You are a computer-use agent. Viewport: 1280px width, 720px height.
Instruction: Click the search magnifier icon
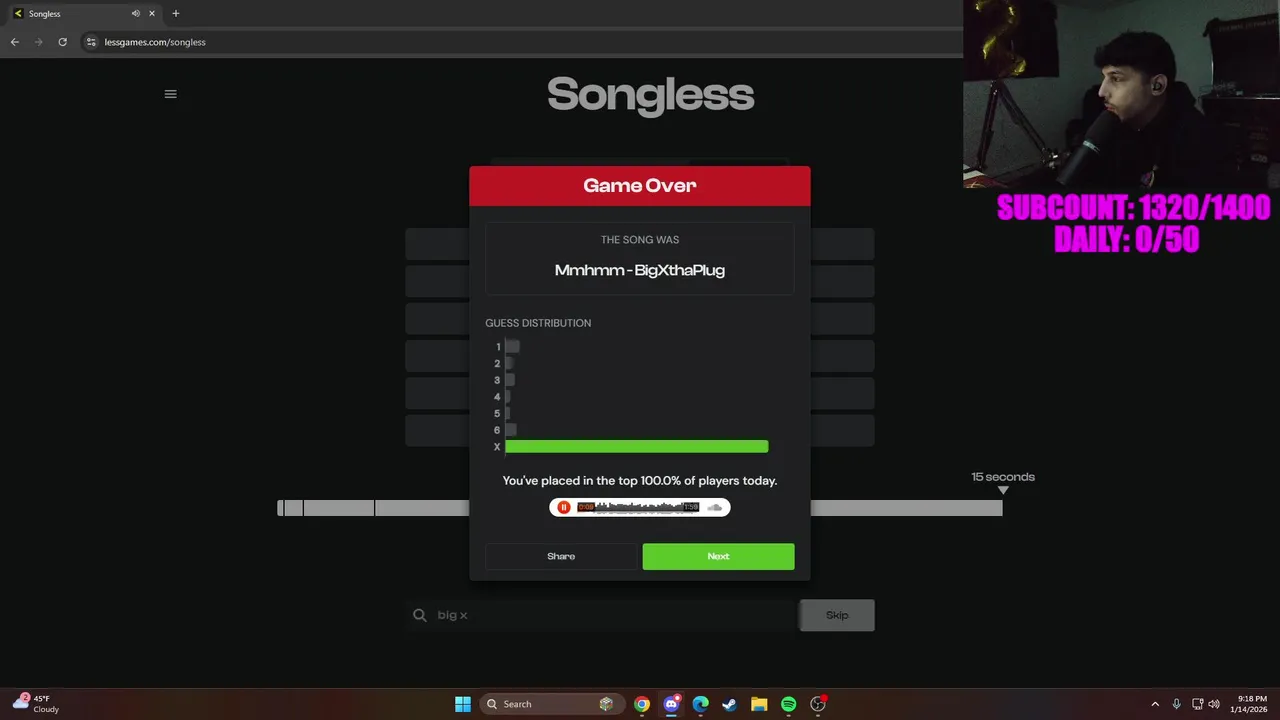click(x=420, y=615)
